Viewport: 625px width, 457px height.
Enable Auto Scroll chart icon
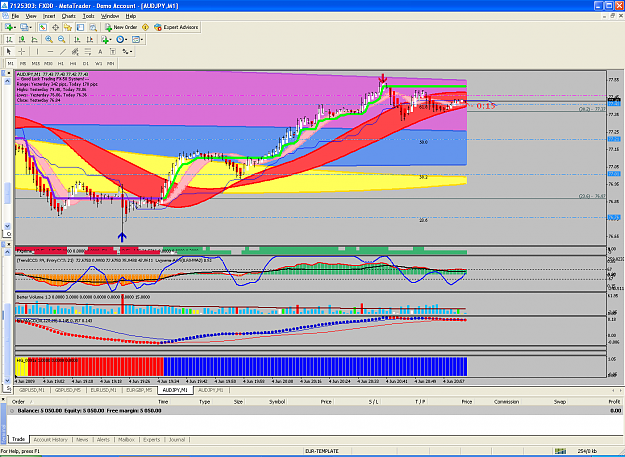click(77, 39)
